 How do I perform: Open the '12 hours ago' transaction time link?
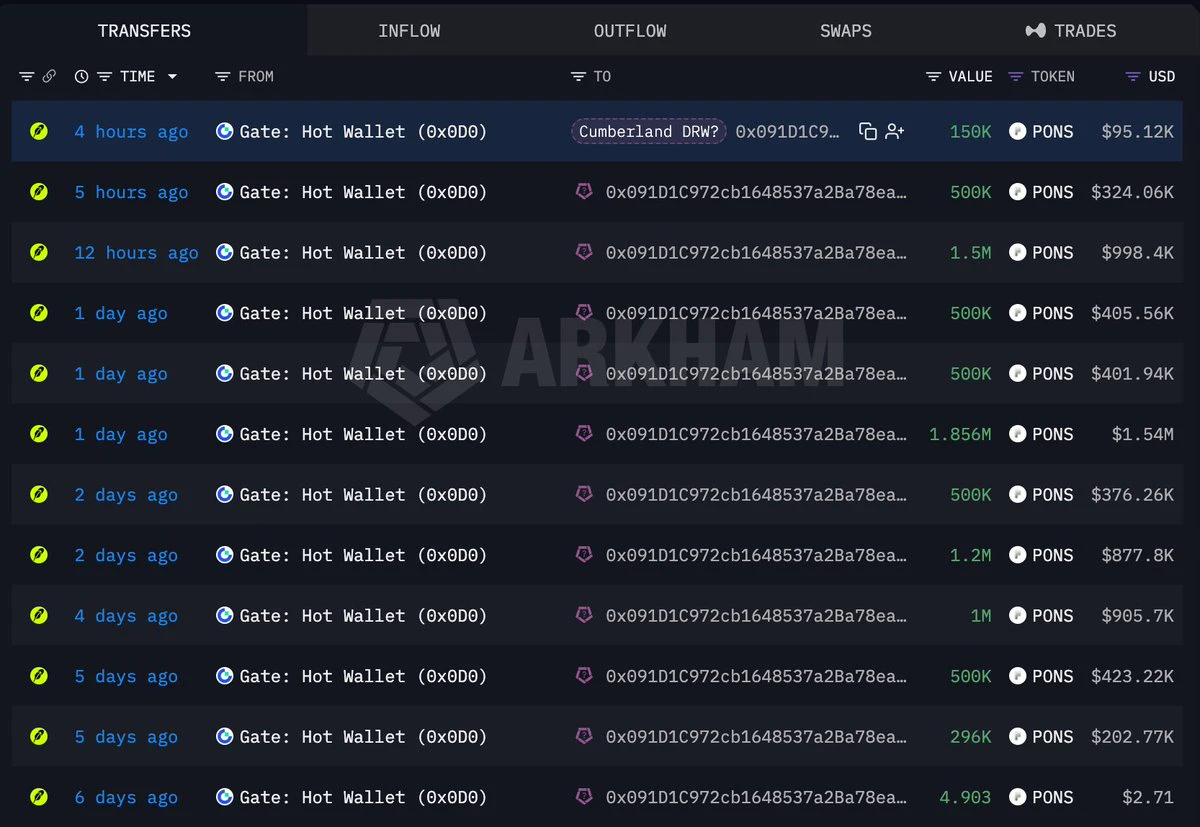[136, 253]
